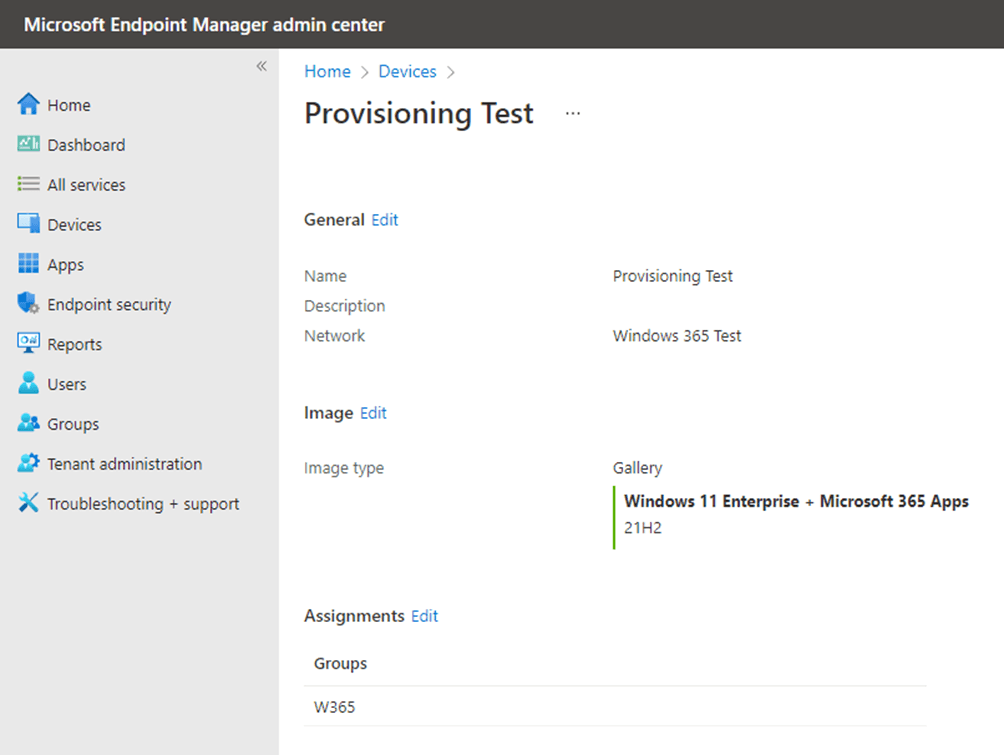This screenshot has width=1004, height=755.
Task: Click the Troubleshooting tools icon
Action: (x=28, y=503)
